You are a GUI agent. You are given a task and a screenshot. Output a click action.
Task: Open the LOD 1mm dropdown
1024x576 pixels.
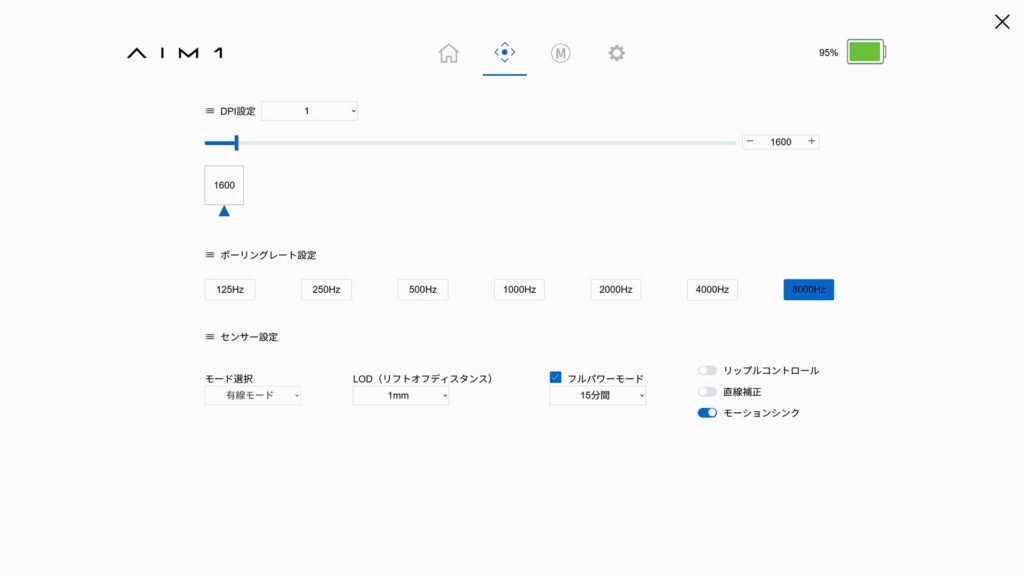[x=400, y=396]
